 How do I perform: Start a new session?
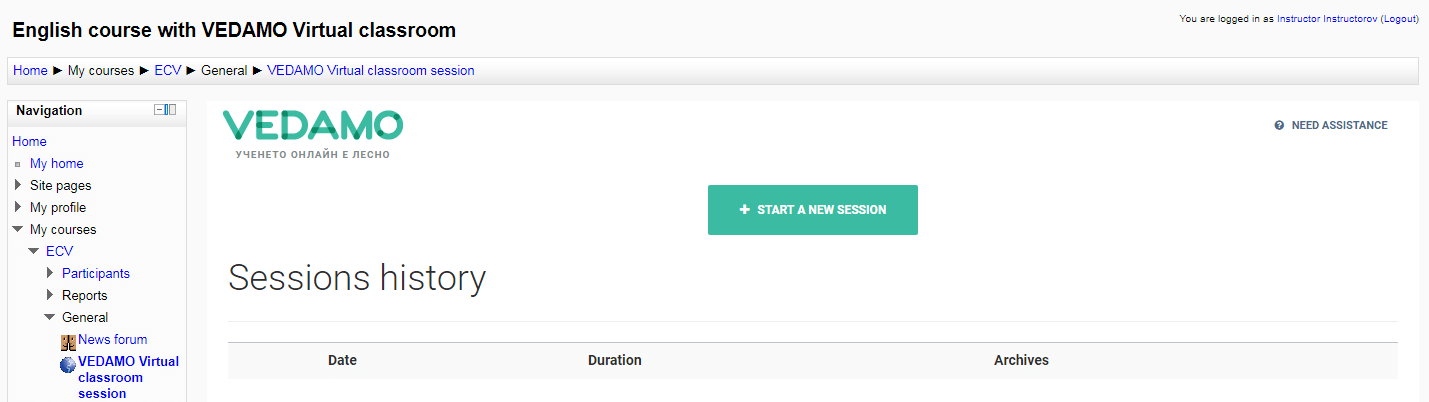click(x=813, y=210)
